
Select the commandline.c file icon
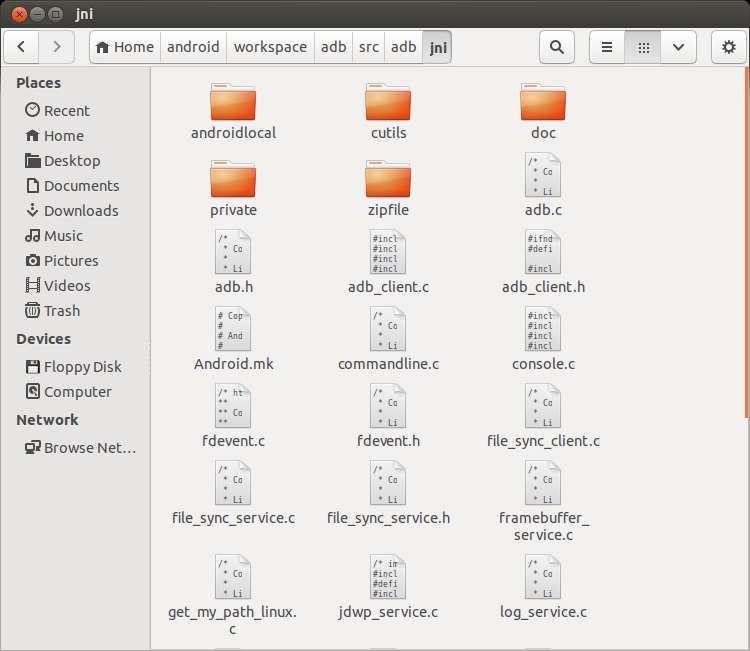coord(388,329)
